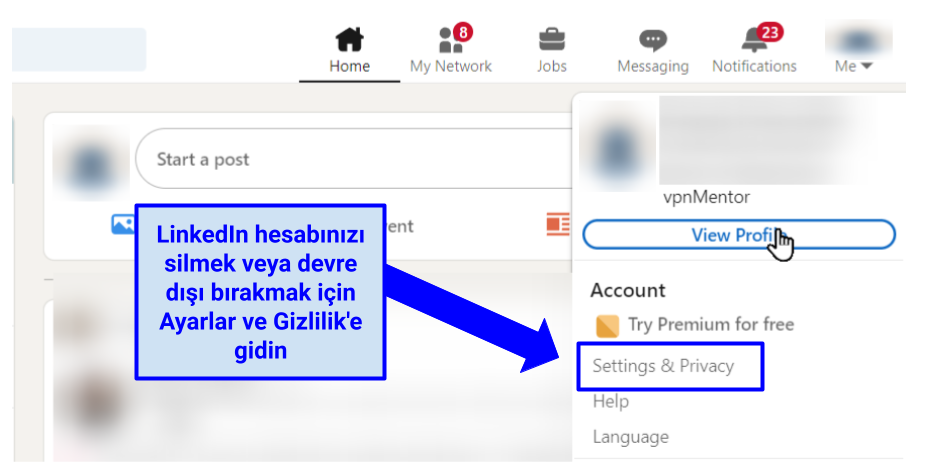Open the Jobs briefcase icon
Screen dimensions: 938x475
point(552,41)
